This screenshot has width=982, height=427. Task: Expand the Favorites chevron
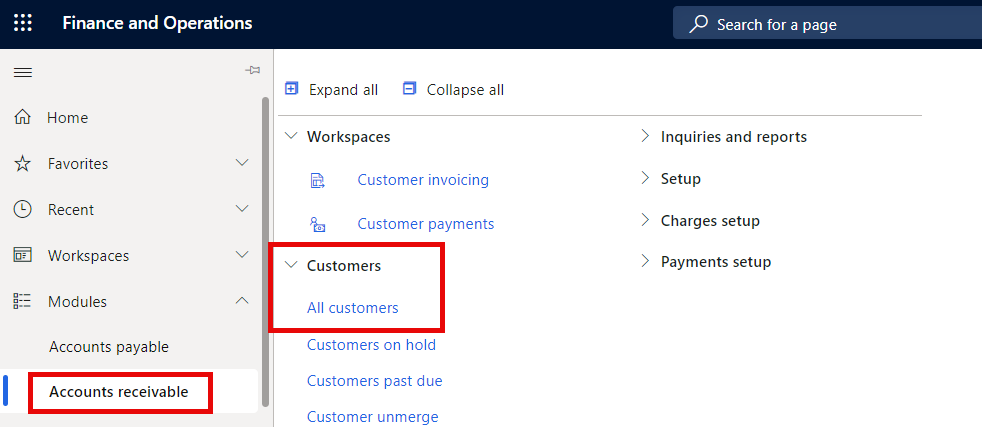[x=242, y=163]
